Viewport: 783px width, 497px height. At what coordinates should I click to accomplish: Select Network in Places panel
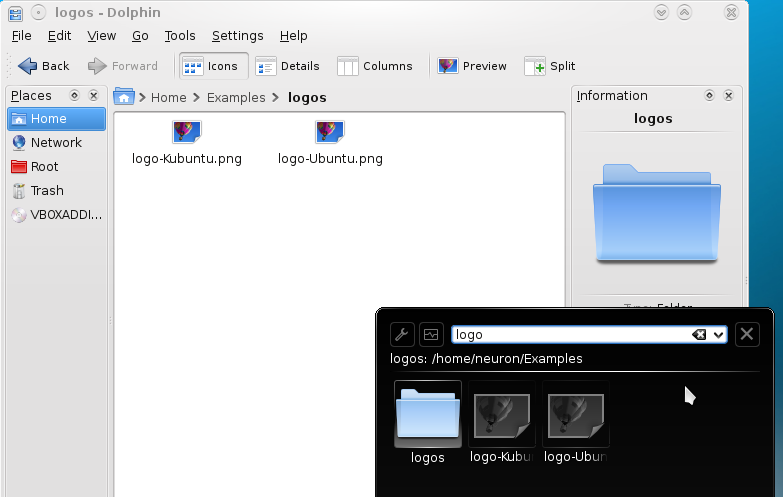click(56, 143)
